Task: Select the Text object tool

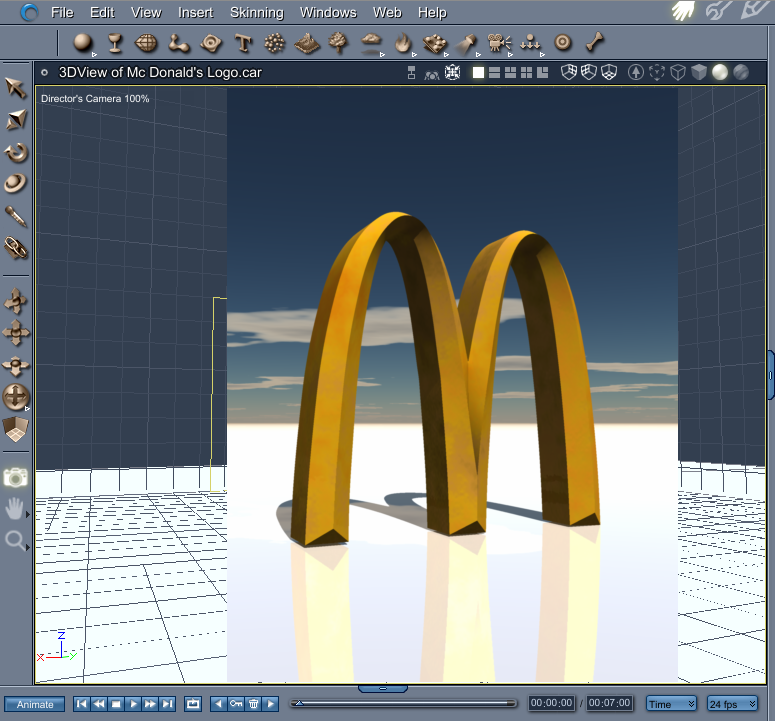Action: coord(243,43)
